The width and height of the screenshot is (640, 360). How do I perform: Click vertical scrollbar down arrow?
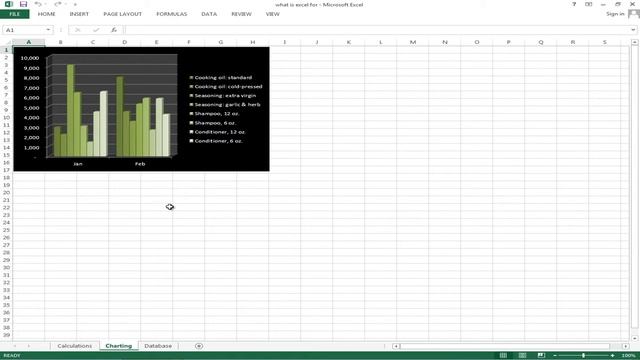tap(635, 338)
